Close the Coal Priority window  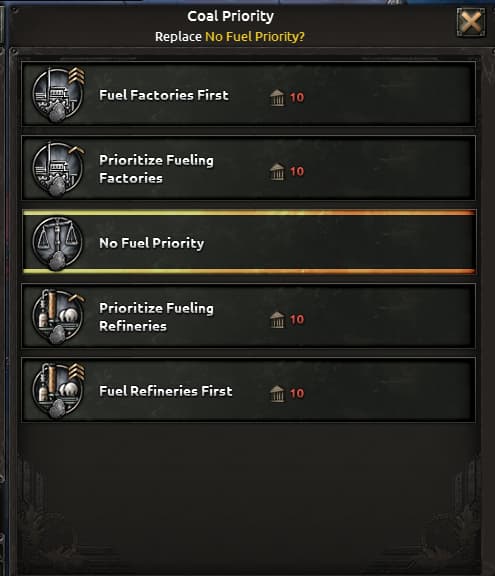(x=471, y=22)
